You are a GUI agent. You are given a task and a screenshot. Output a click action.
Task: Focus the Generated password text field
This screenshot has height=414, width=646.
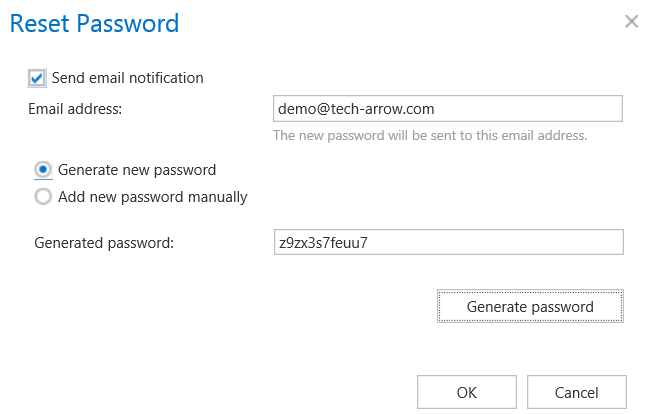coord(447,242)
